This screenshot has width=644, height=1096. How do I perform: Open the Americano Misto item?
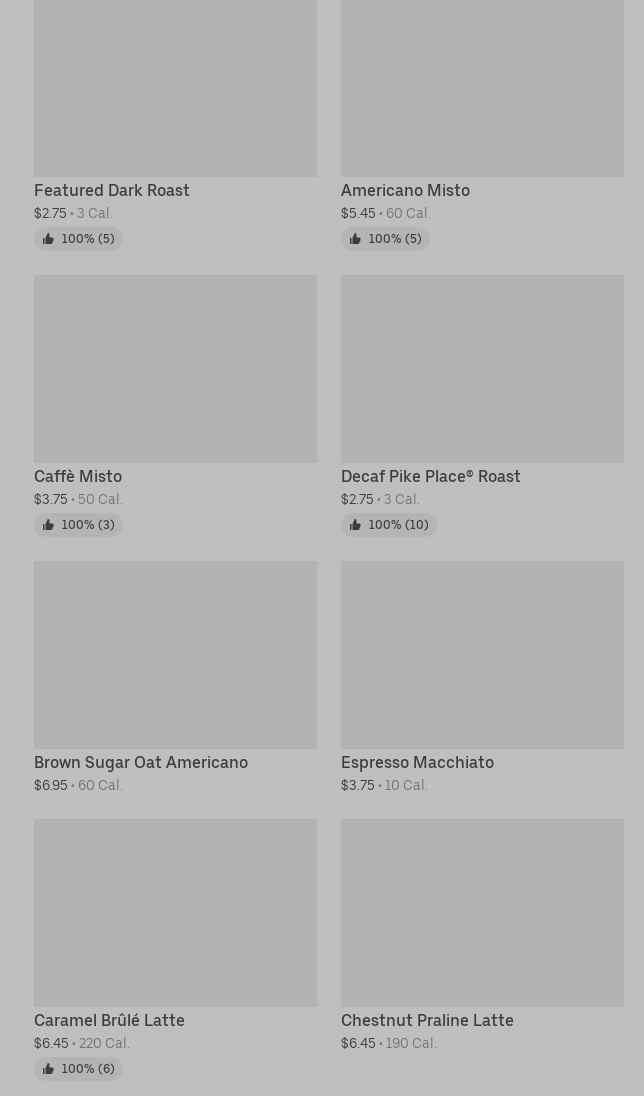(x=405, y=190)
